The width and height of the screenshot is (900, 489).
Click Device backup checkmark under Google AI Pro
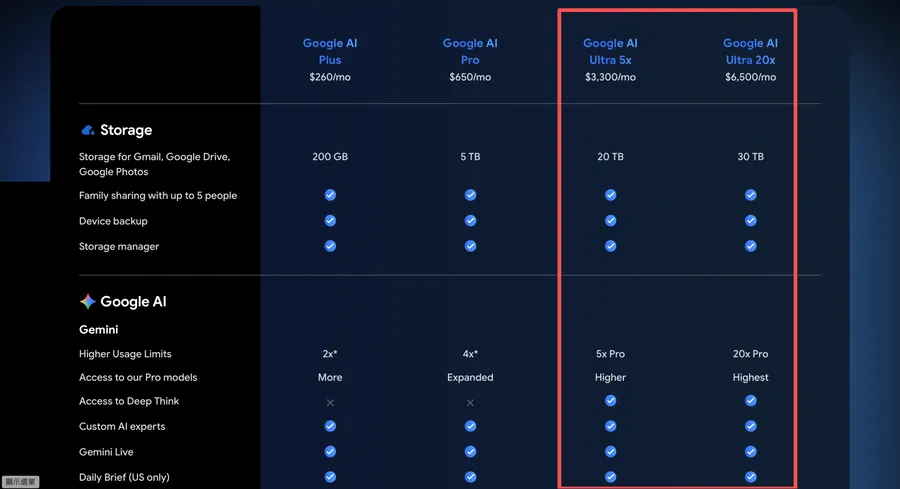pyautogui.click(x=470, y=220)
